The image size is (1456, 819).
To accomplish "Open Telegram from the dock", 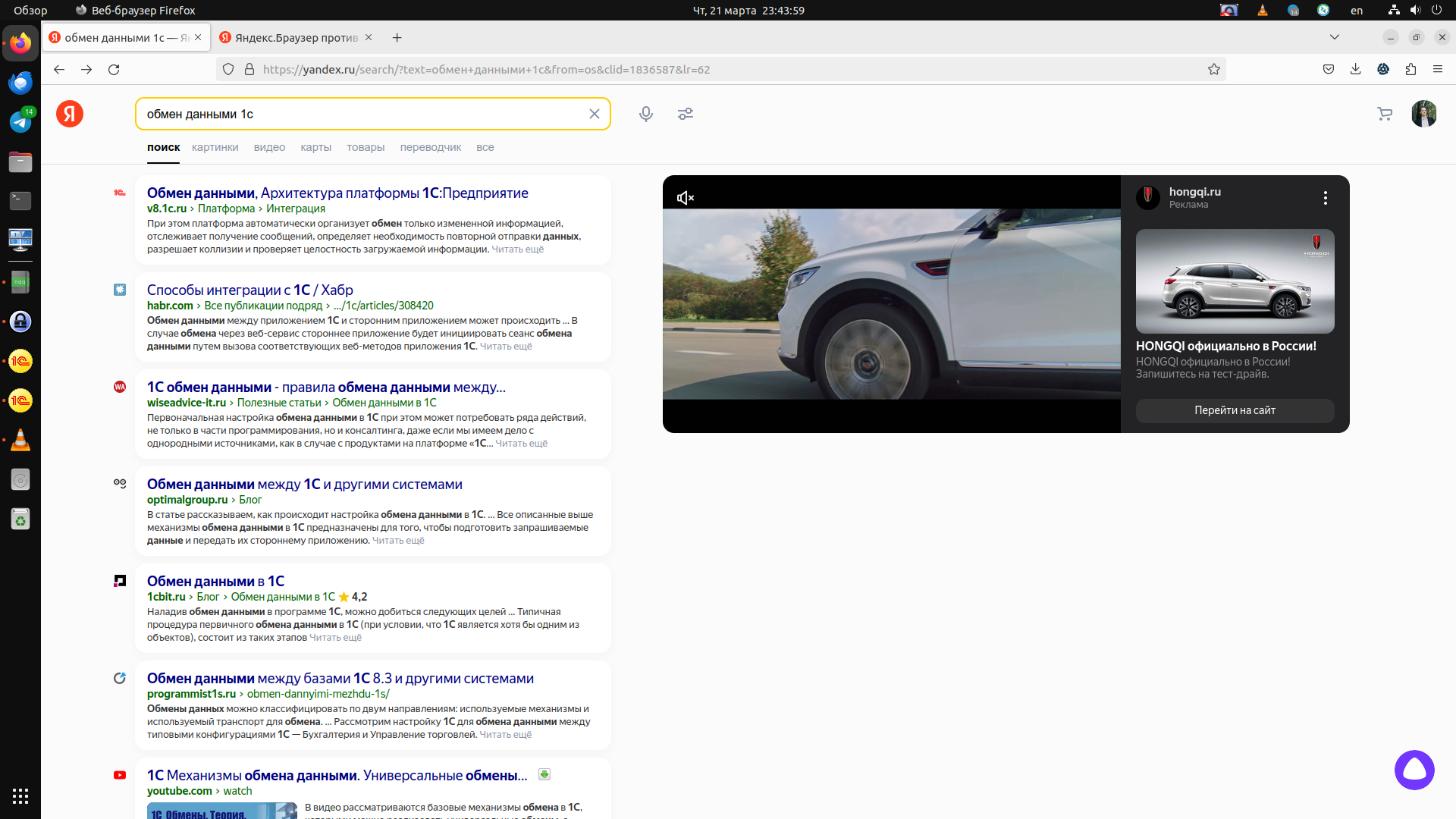I will (20, 122).
